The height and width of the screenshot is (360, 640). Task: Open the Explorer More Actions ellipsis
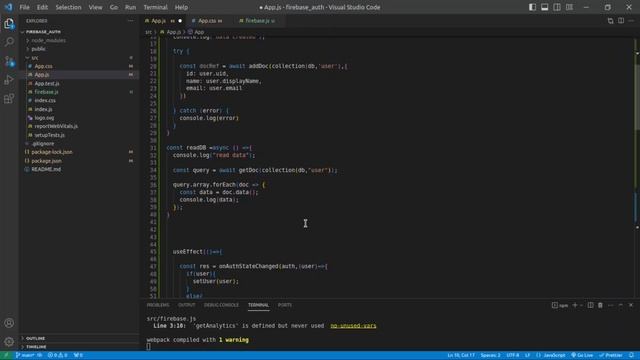pos(131,21)
